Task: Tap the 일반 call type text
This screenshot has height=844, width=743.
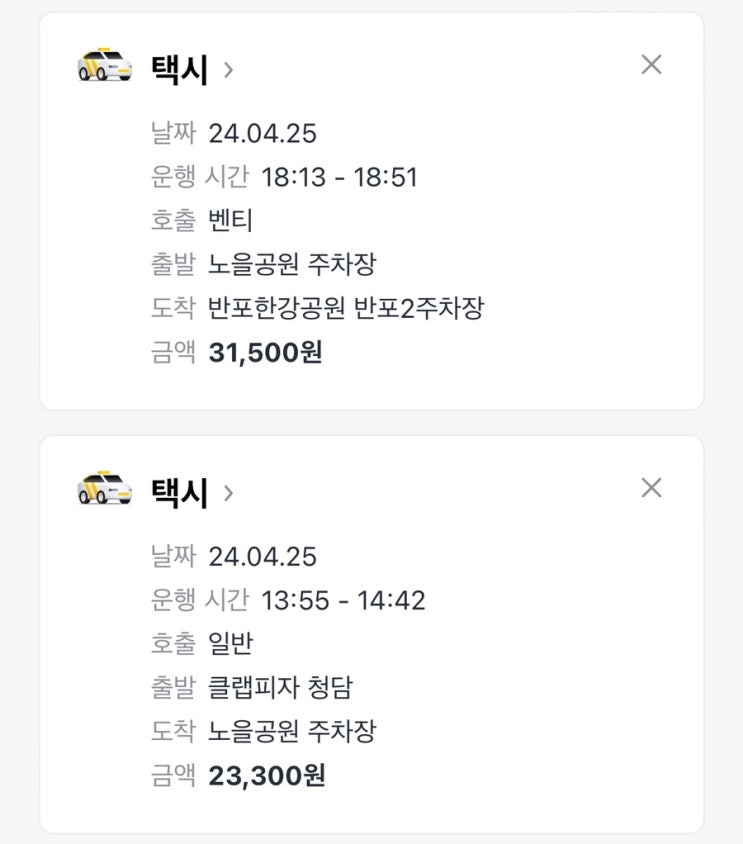Action: [230, 644]
